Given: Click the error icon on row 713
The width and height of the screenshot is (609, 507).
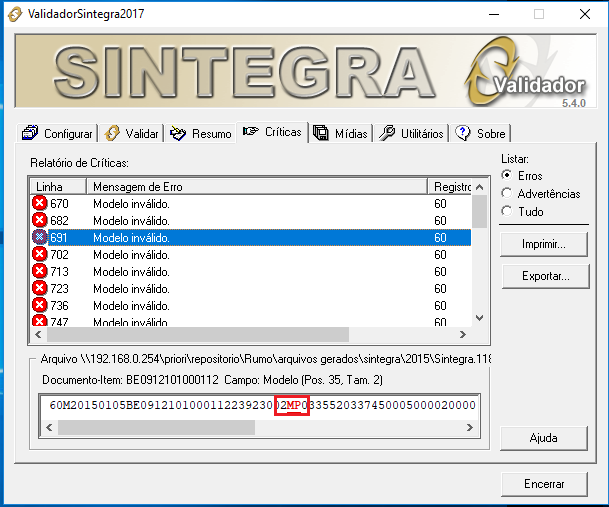Looking at the screenshot, I should 39,271.
